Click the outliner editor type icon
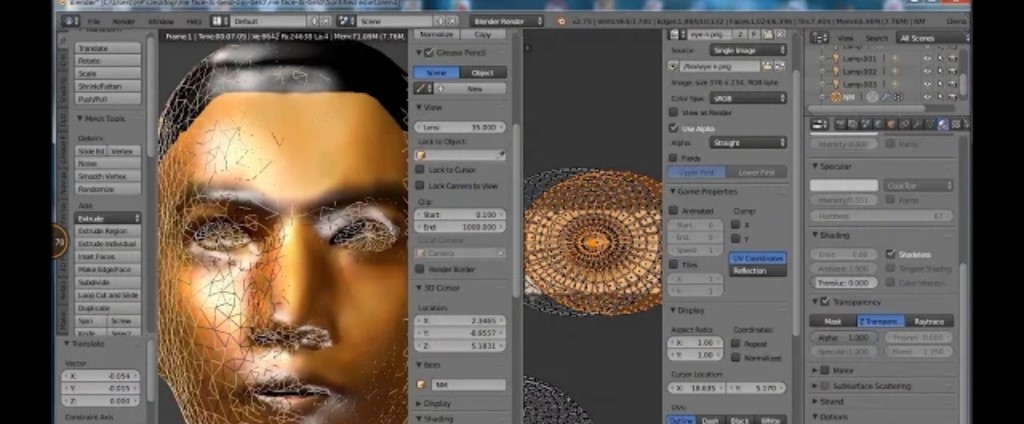The image size is (1024, 424). point(819,38)
